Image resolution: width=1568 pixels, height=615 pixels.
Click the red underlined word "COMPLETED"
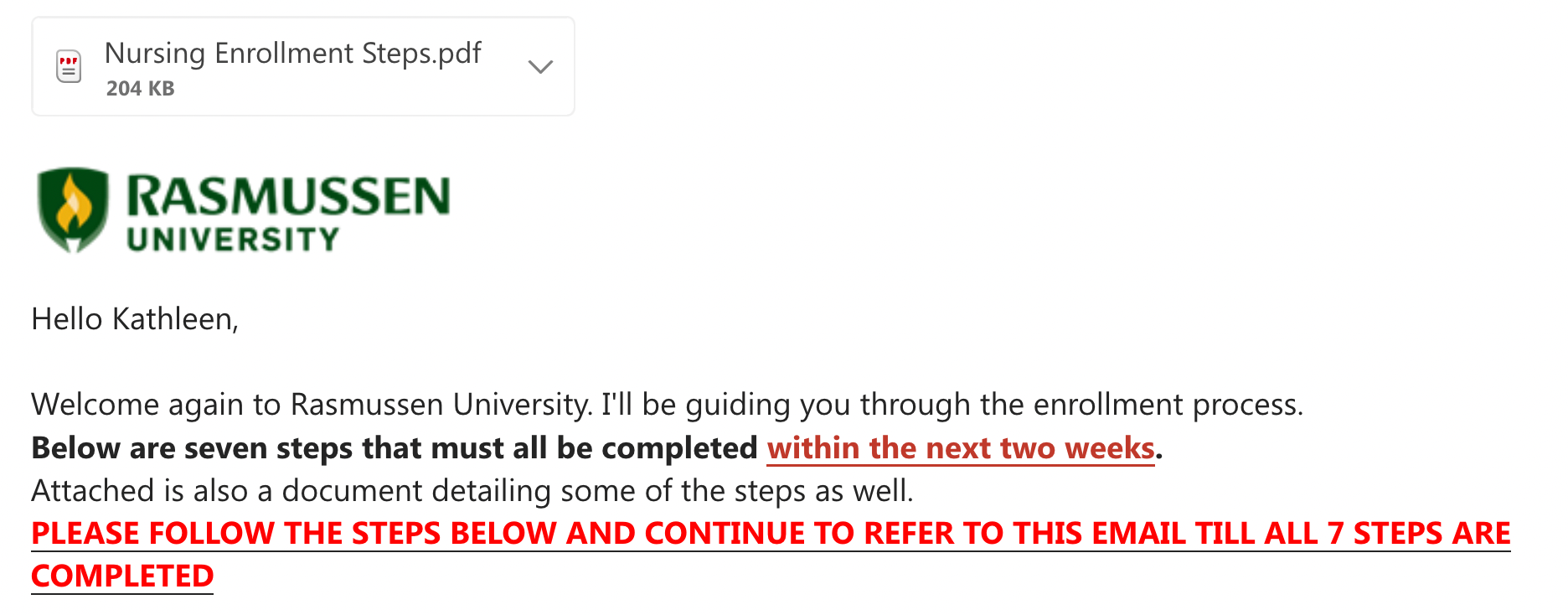(122, 576)
